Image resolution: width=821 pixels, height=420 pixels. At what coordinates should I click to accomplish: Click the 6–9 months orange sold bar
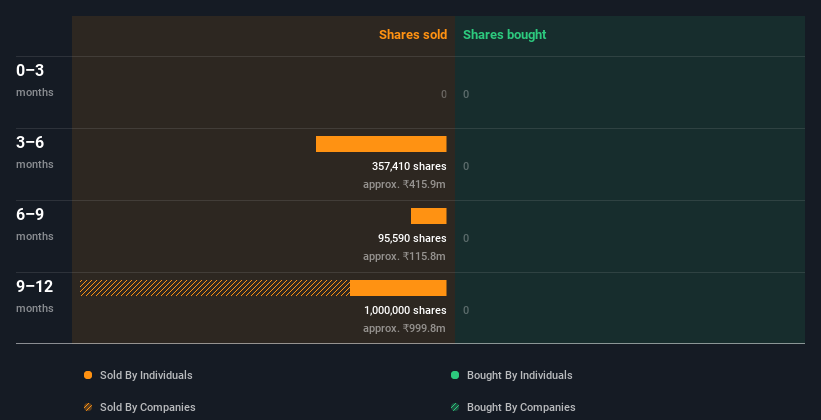pos(429,216)
